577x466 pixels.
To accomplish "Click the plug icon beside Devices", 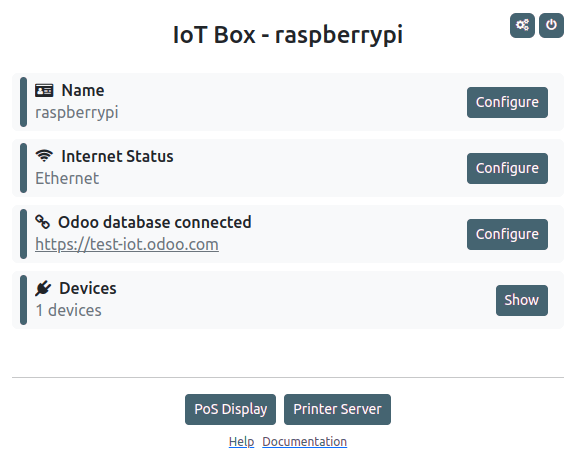I will click(x=43, y=288).
